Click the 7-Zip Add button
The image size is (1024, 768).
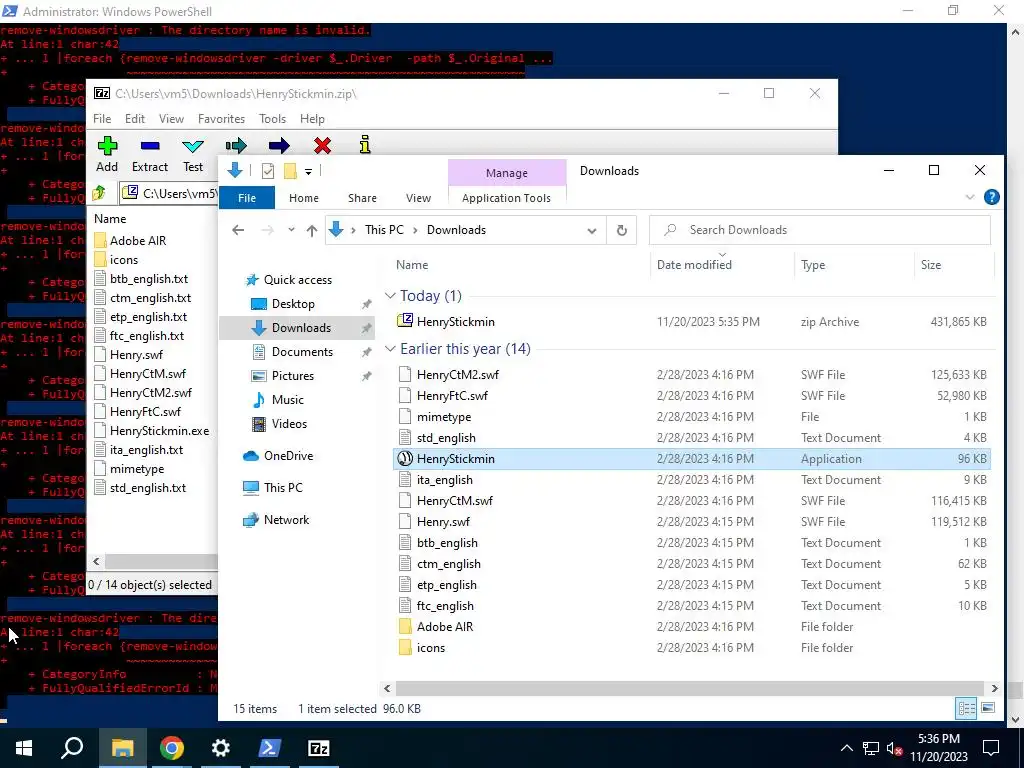(x=107, y=155)
